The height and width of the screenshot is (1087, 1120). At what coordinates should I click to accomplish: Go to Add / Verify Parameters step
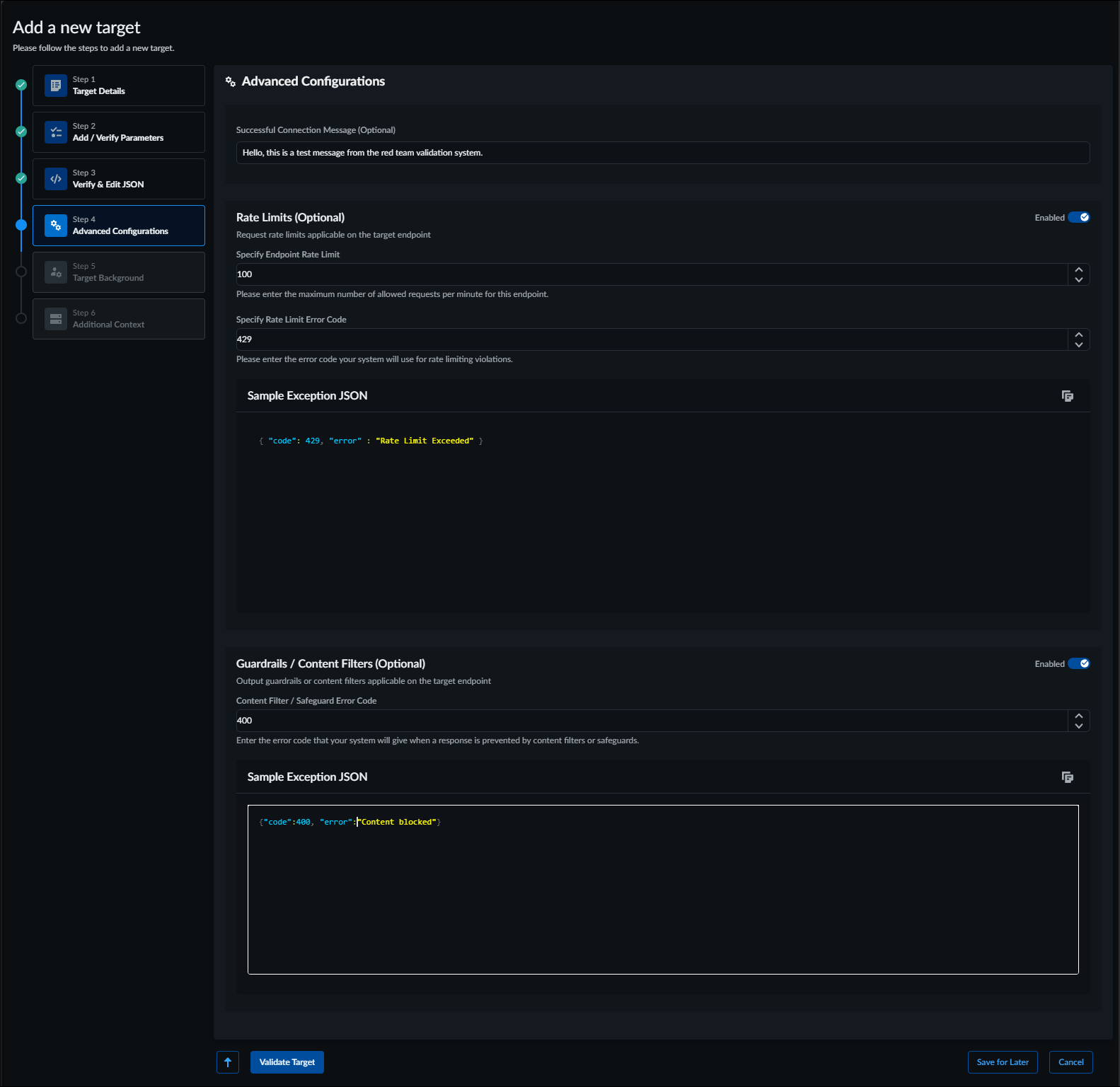pos(119,132)
